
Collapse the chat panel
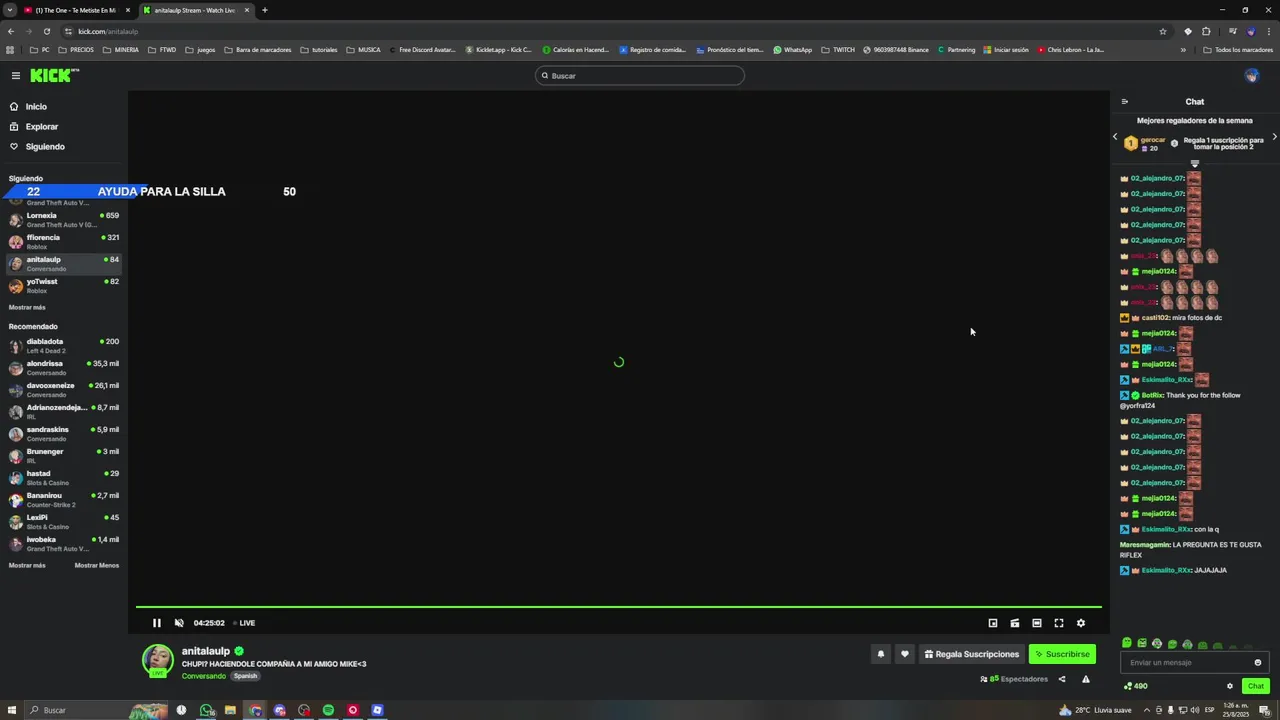point(1124,101)
